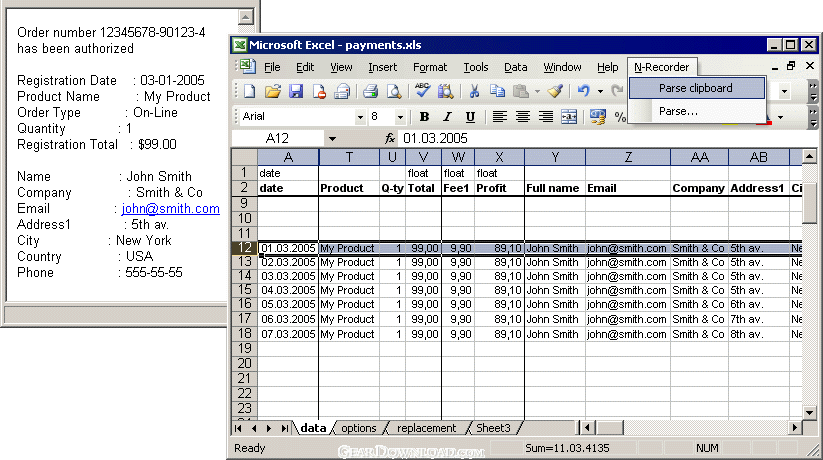Align text right in the cell
Viewport: 823px width, 460px height.
[546, 117]
